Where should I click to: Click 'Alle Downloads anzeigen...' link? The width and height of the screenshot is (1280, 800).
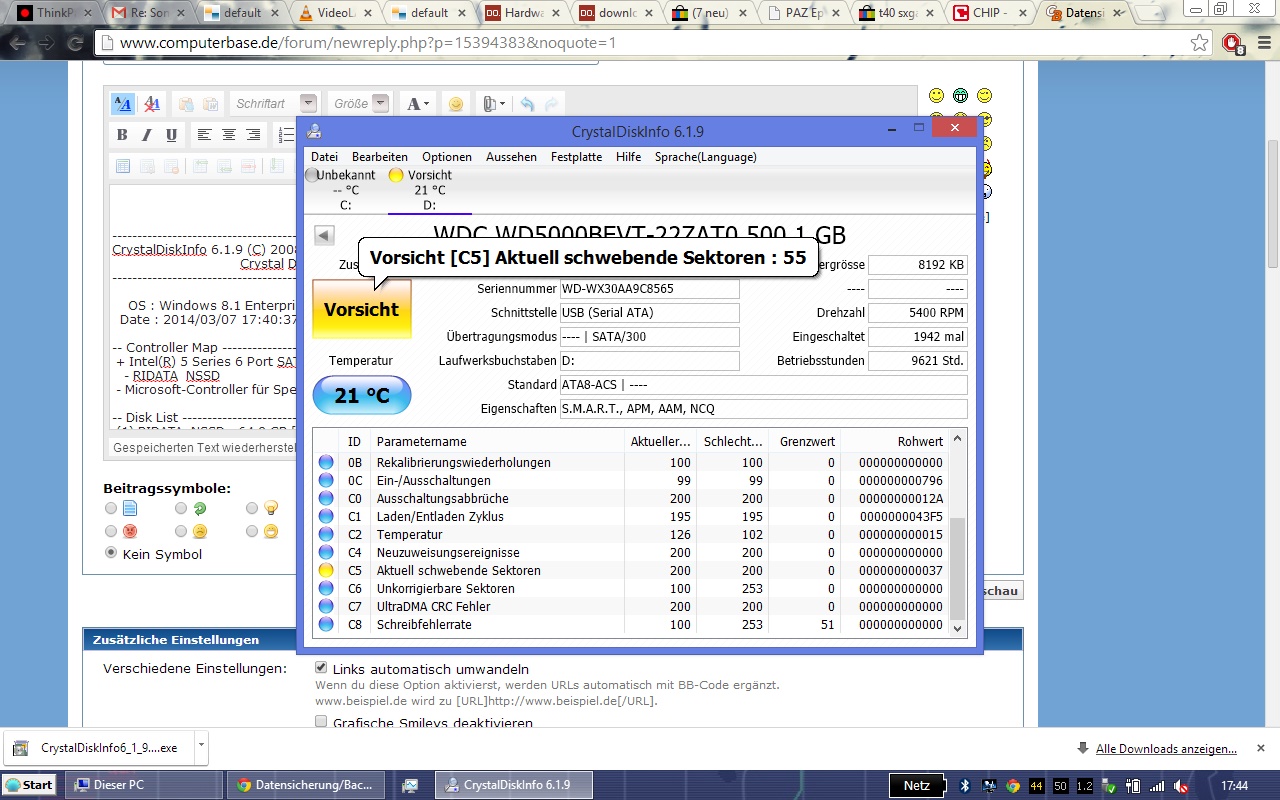1166,748
